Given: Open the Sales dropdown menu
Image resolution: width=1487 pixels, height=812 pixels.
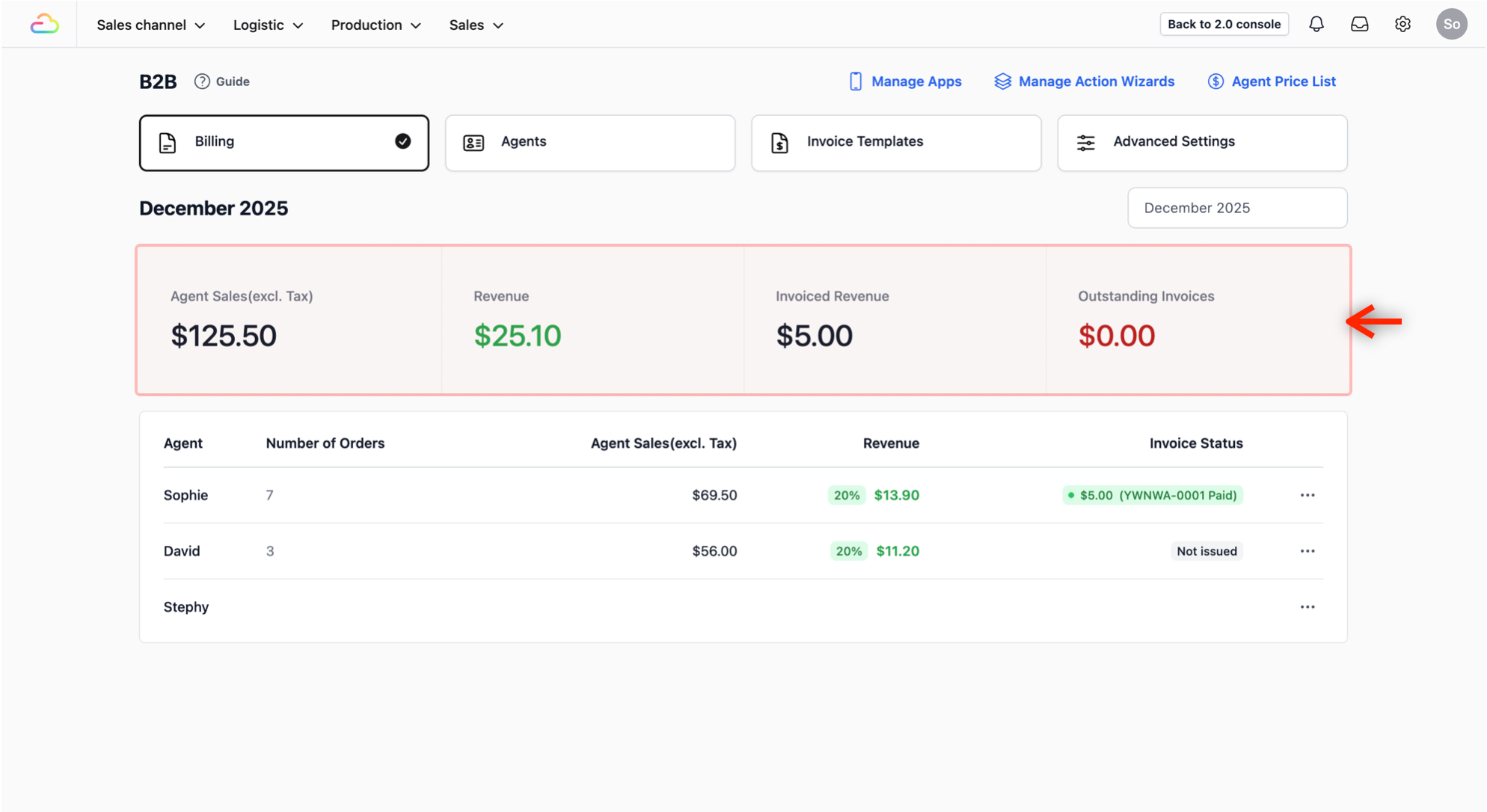Looking at the screenshot, I should click(476, 25).
